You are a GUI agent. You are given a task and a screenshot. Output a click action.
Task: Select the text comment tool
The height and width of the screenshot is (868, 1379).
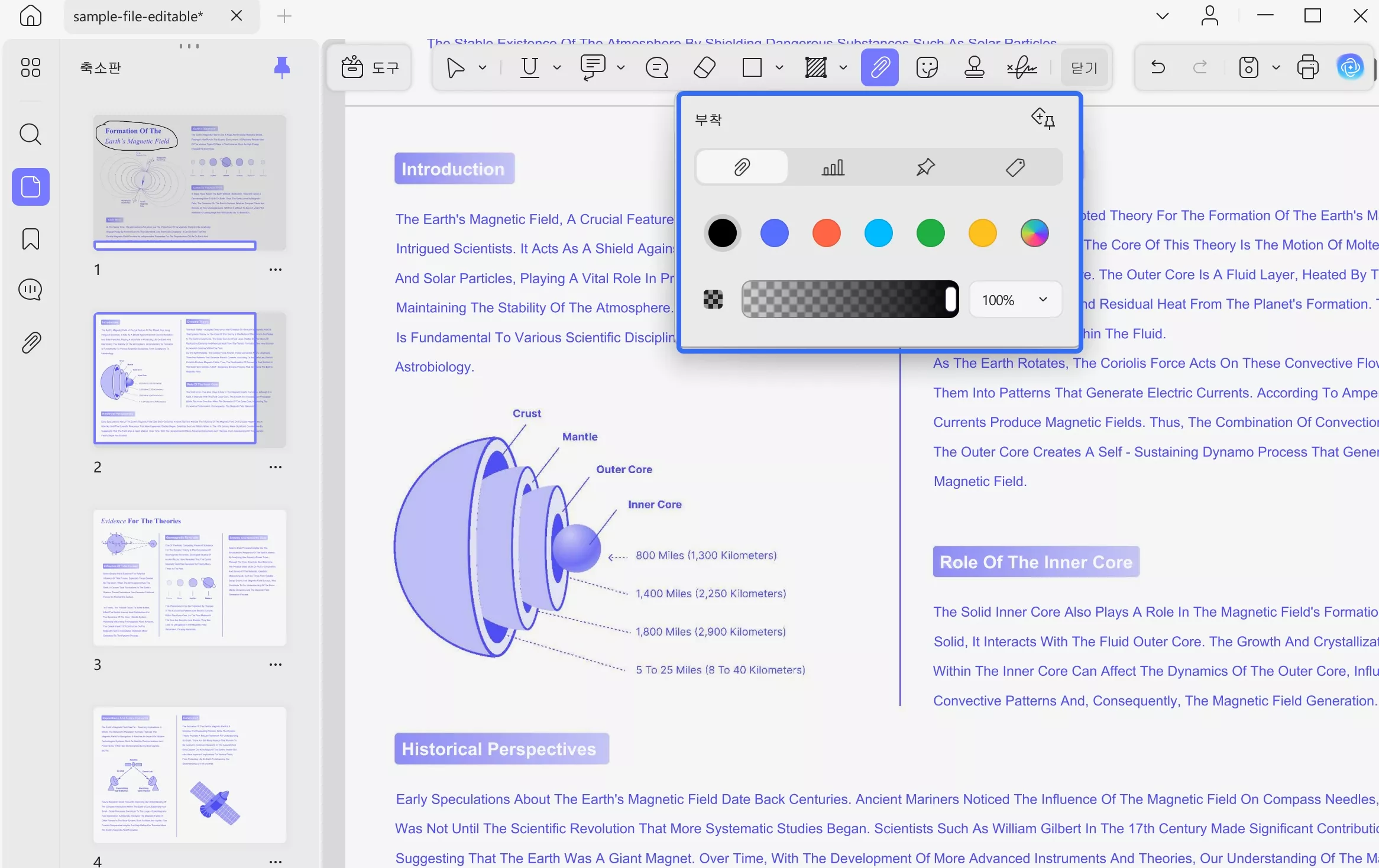593,67
